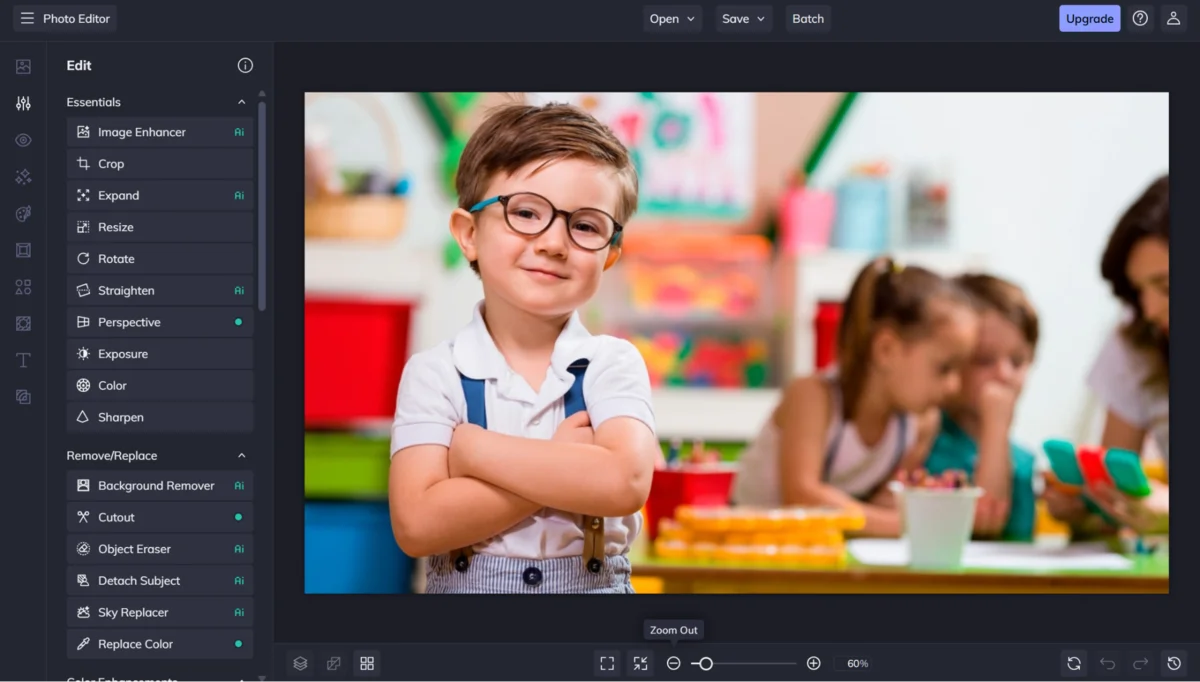
Task: Click the photo of the boy on canvas
Action: point(736,343)
